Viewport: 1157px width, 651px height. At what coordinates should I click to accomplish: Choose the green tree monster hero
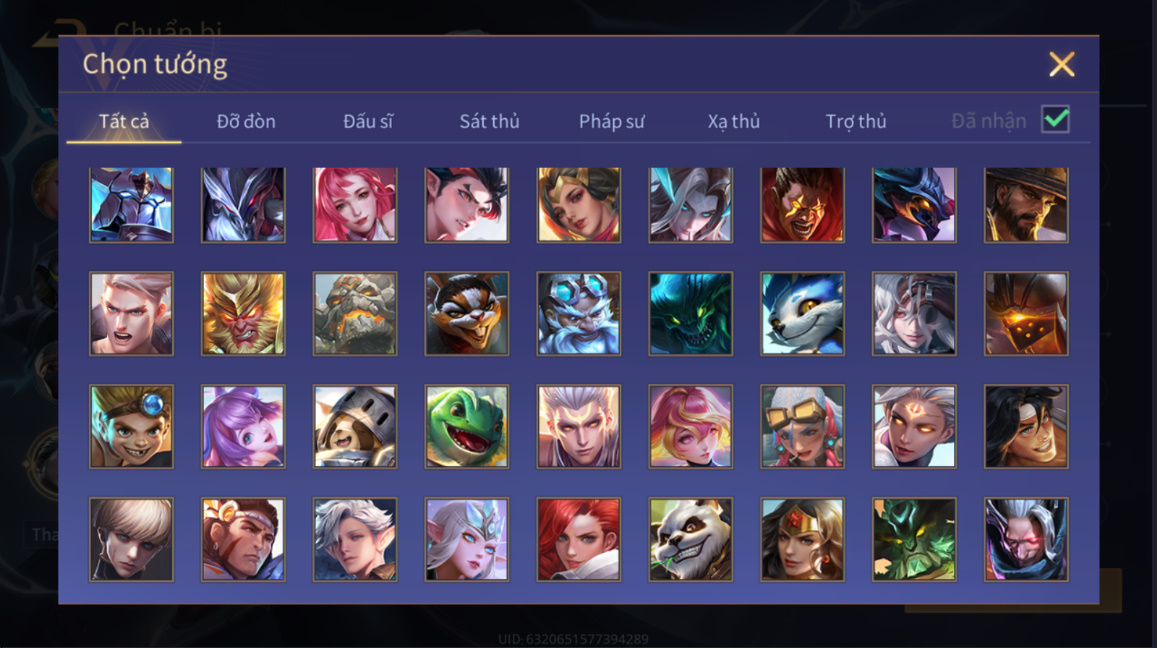click(x=914, y=539)
